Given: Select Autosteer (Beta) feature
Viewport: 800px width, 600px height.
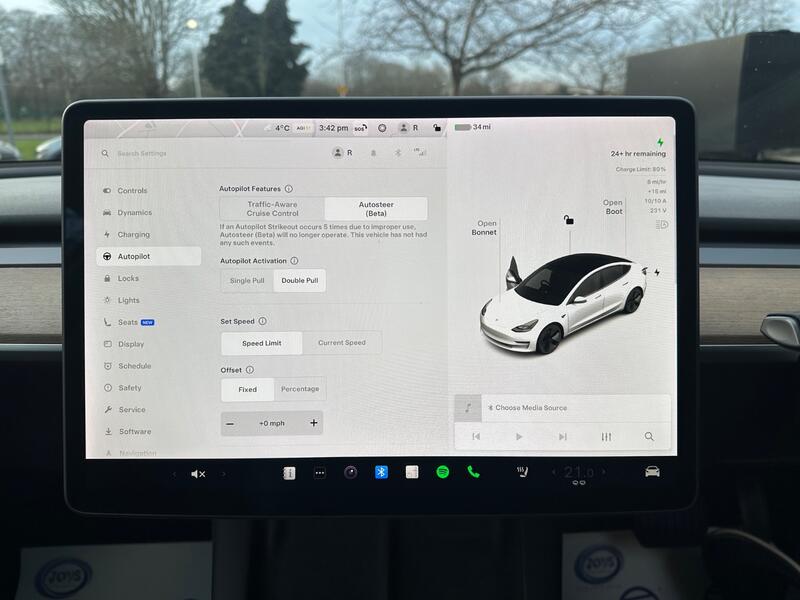Looking at the screenshot, I should tap(376, 209).
